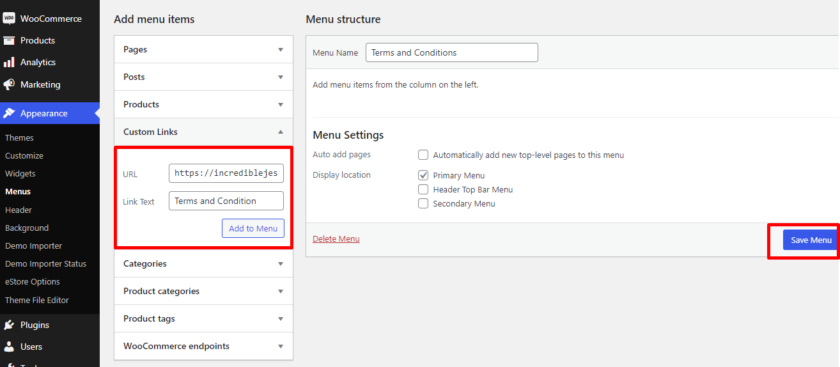Viewport: 840px width, 367px height.
Task: Click the Add to Menu button
Action: click(253, 228)
